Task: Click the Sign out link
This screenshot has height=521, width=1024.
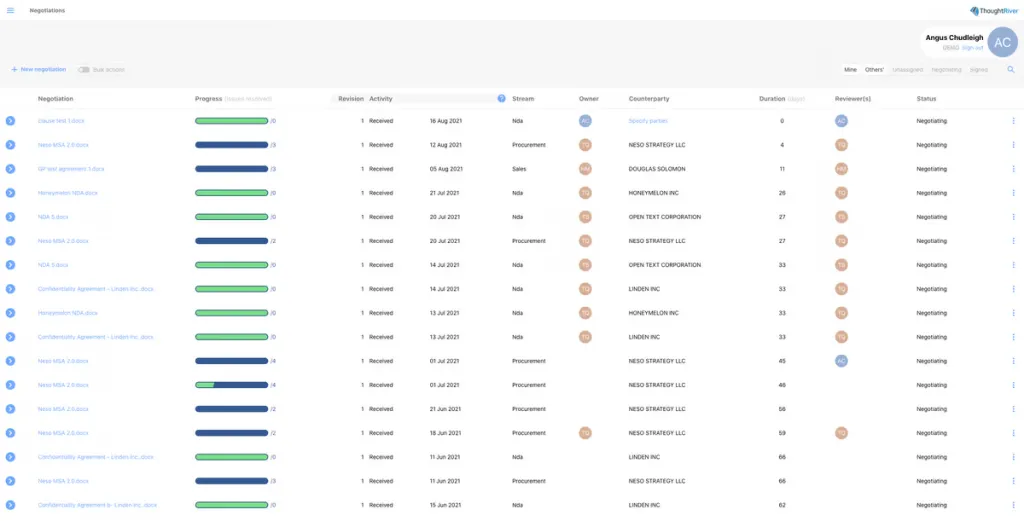Action: point(973,47)
